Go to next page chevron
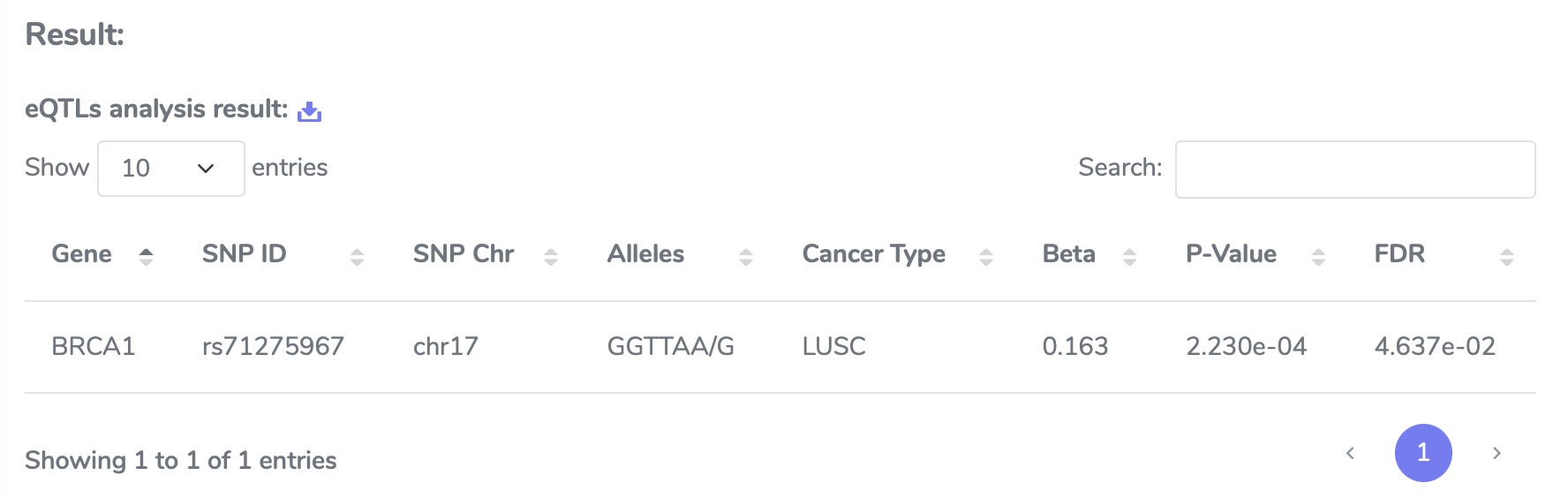1568x498 pixels. tap(1496, 453)
